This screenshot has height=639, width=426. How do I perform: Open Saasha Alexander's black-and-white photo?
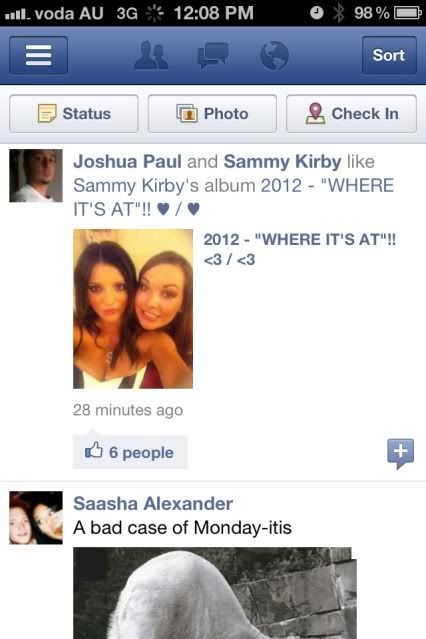coord(215,593)
